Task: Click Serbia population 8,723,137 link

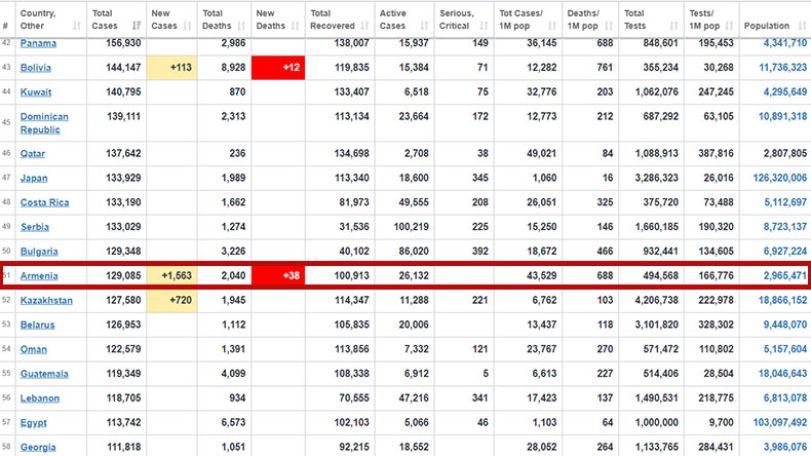Action: tap(785, 226)
